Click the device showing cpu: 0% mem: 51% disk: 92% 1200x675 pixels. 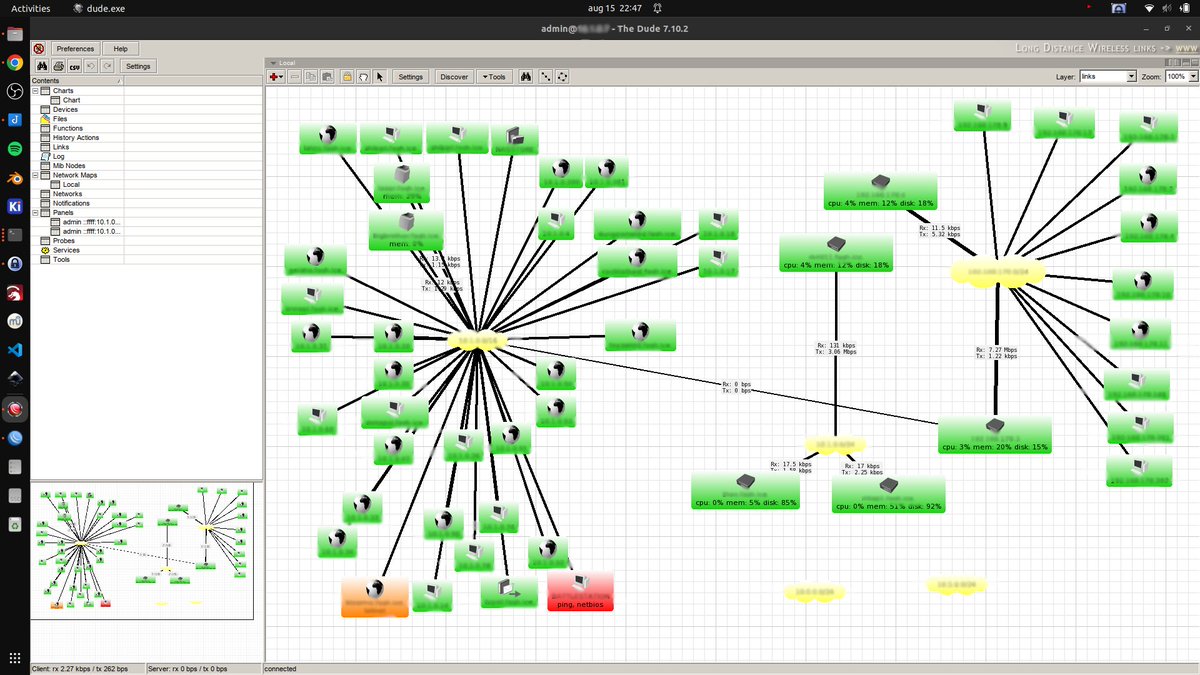point(888,494)
